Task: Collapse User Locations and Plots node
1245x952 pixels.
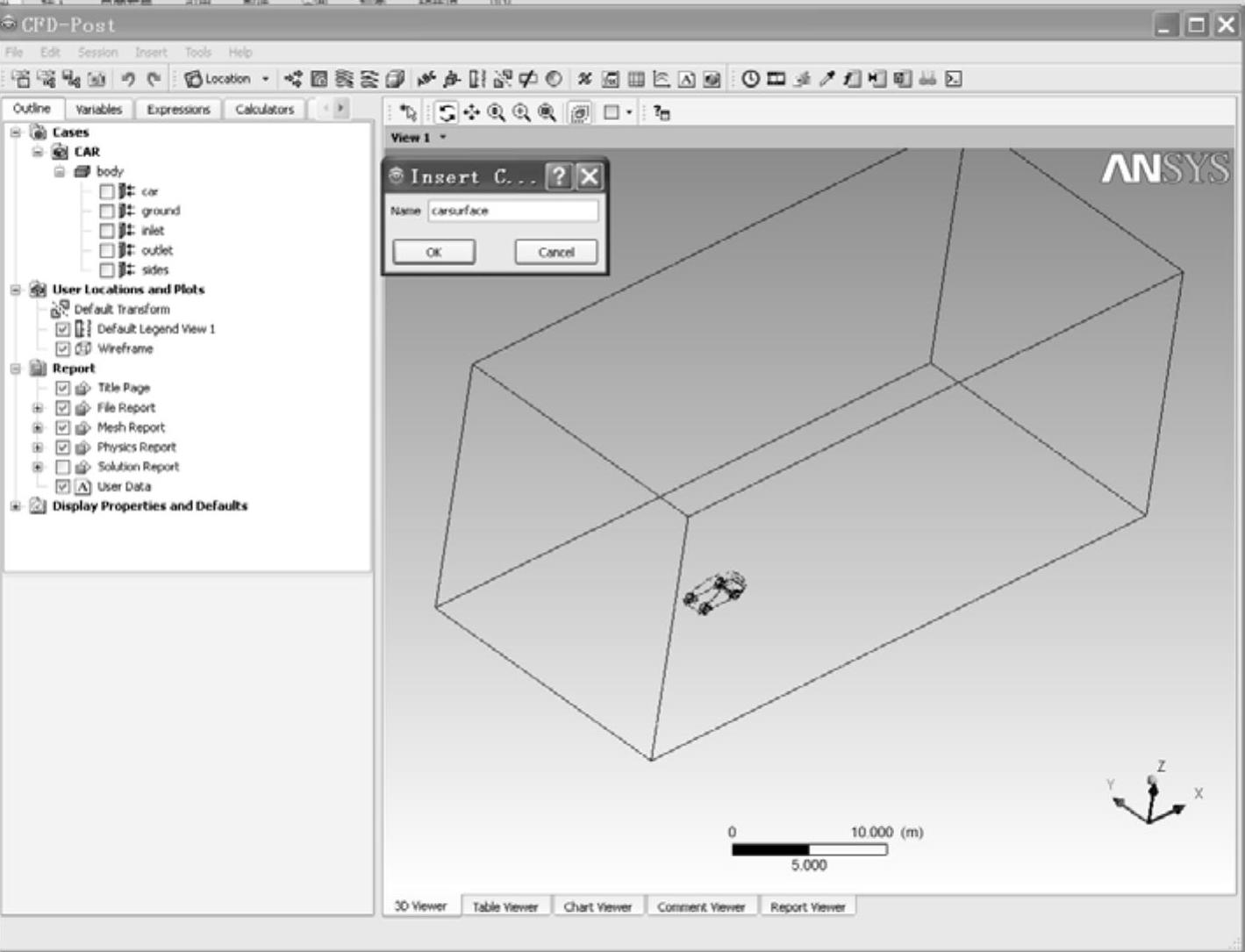Action: coord(16,290)
